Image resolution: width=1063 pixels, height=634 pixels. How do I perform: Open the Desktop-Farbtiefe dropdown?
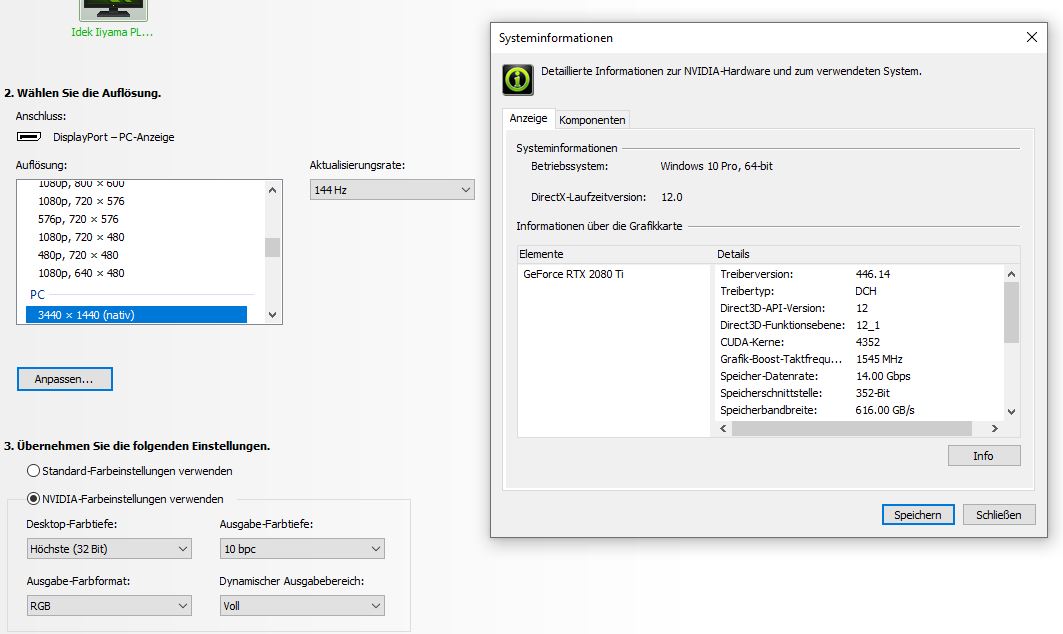109,549
